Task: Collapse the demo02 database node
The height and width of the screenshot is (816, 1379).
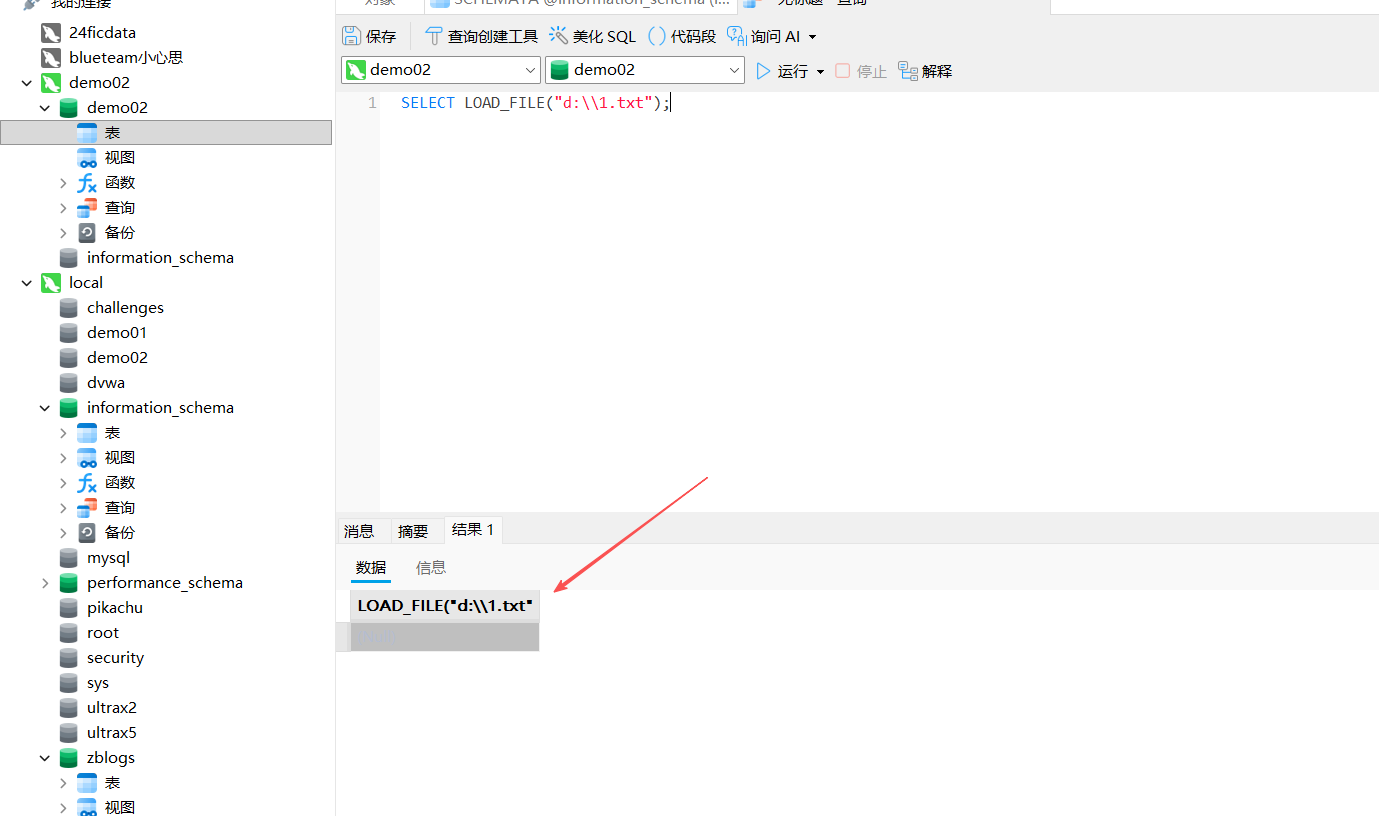Action: (45, 108)
